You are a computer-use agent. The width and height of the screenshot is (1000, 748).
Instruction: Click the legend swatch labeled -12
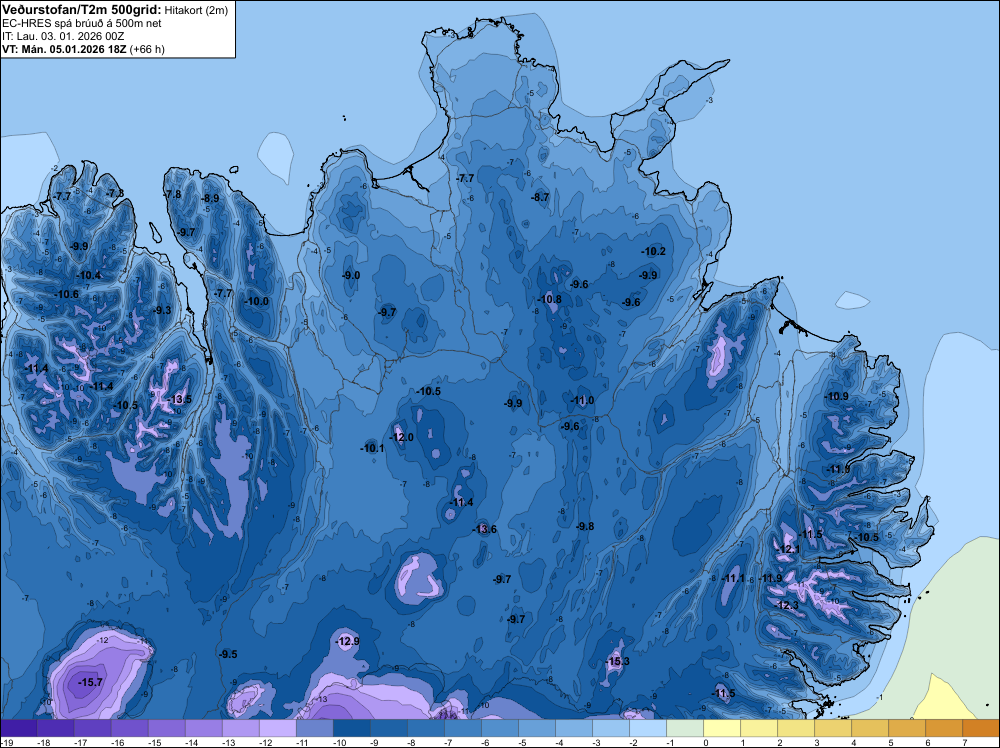277,728
